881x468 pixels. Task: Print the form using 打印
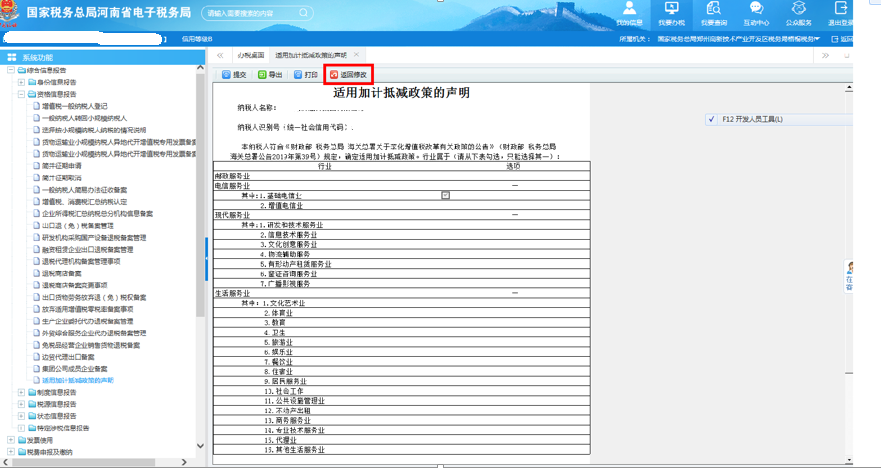(306, 75)
